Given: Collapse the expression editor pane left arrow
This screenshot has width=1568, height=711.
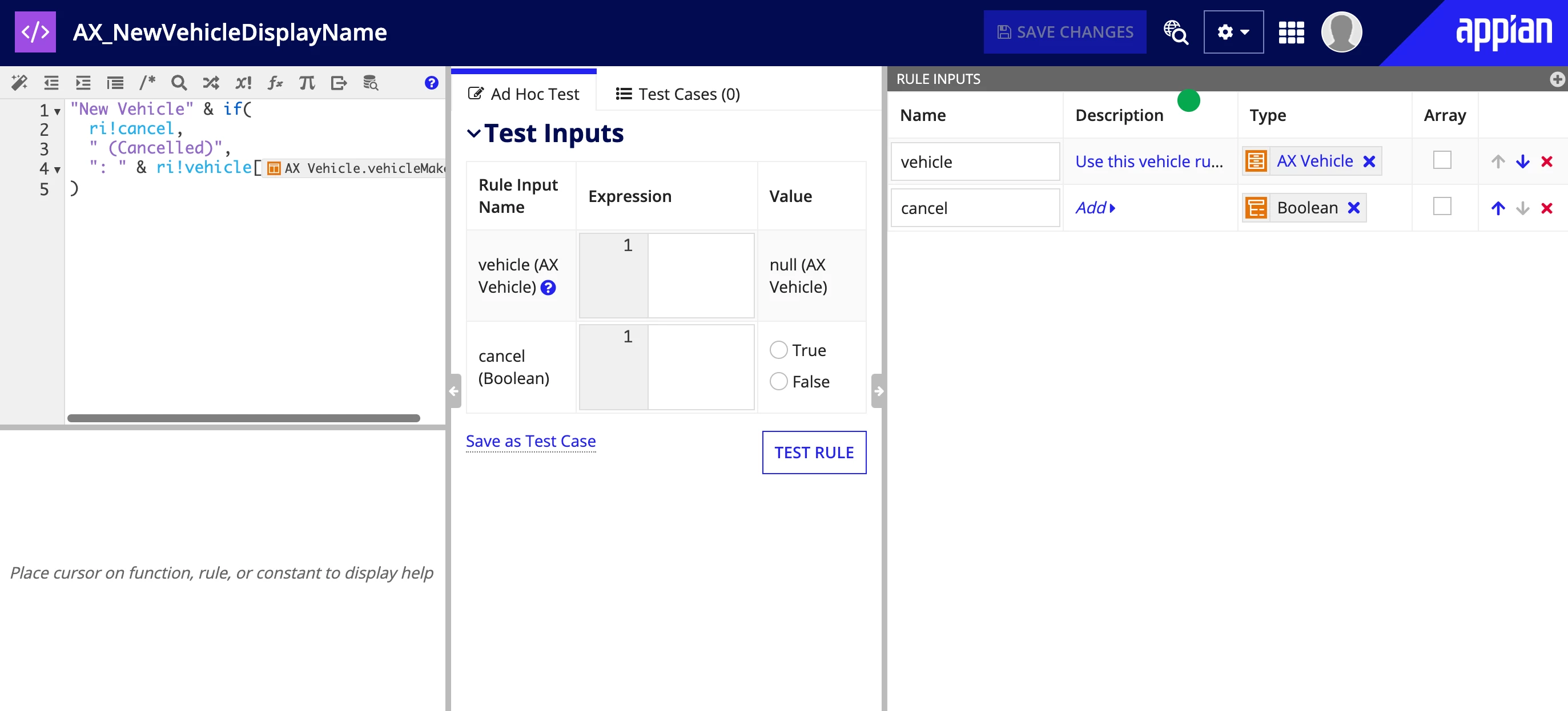Looking at the screenshot, I should [x=454, y=391].
